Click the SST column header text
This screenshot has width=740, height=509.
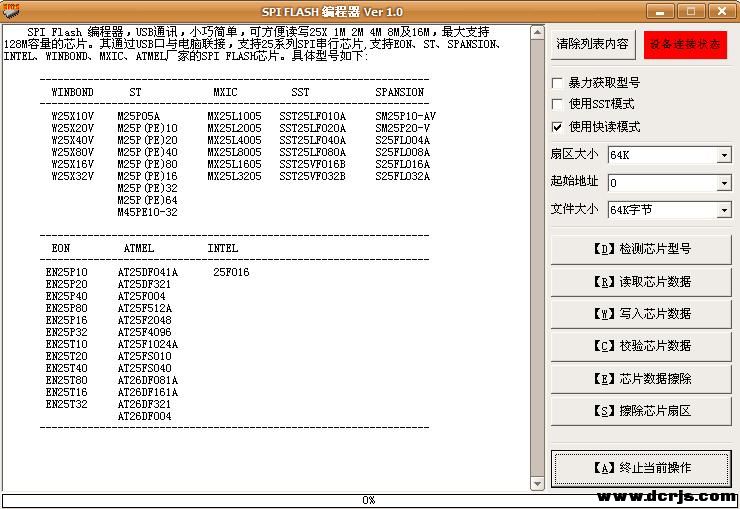click(300, 92)
